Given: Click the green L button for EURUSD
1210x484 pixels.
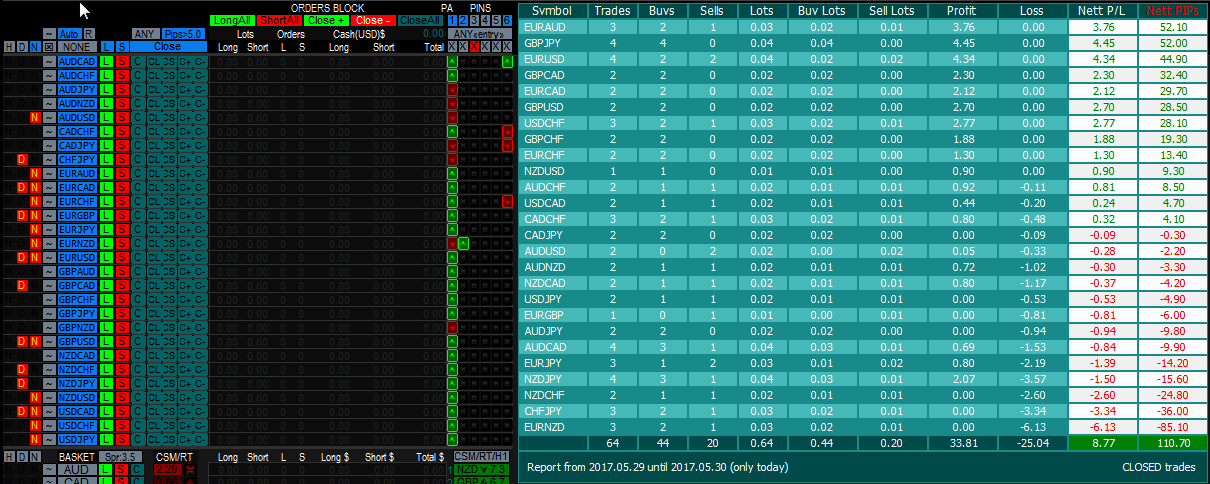Looking at the screenshot, I should click(107, 257).
